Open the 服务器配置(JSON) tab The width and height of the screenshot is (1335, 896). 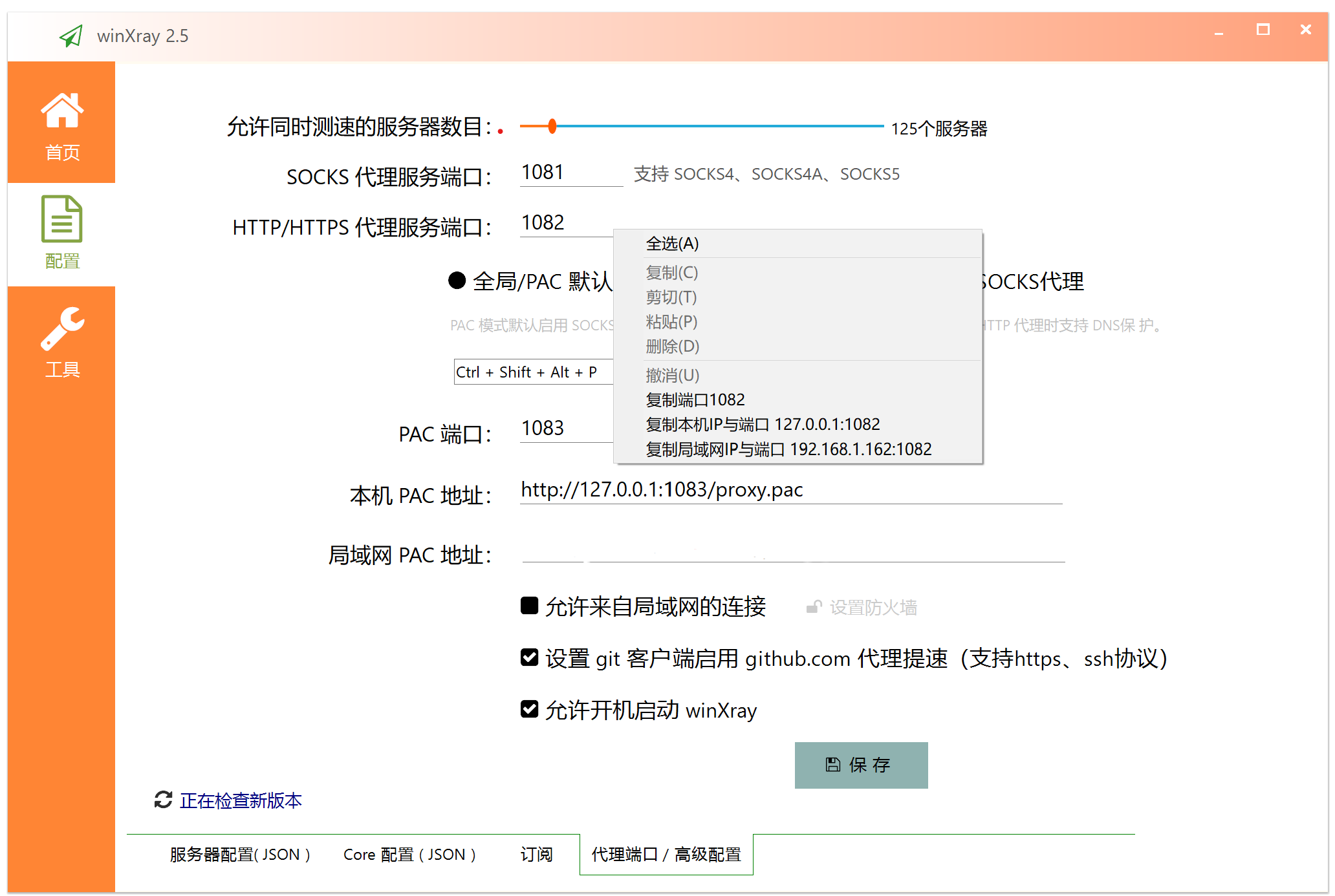tap(239, 855)
